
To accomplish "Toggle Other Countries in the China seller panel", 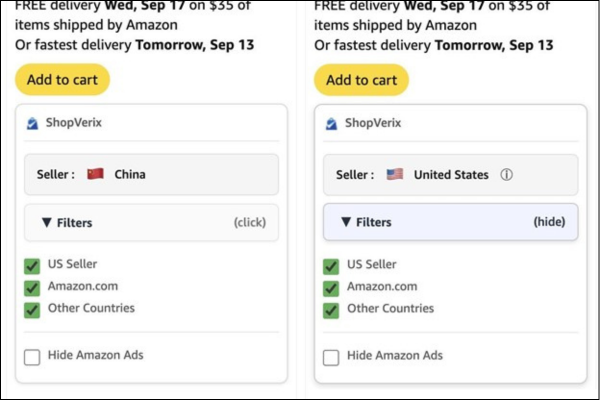I will pyautogui.click(x=32, y=309).
